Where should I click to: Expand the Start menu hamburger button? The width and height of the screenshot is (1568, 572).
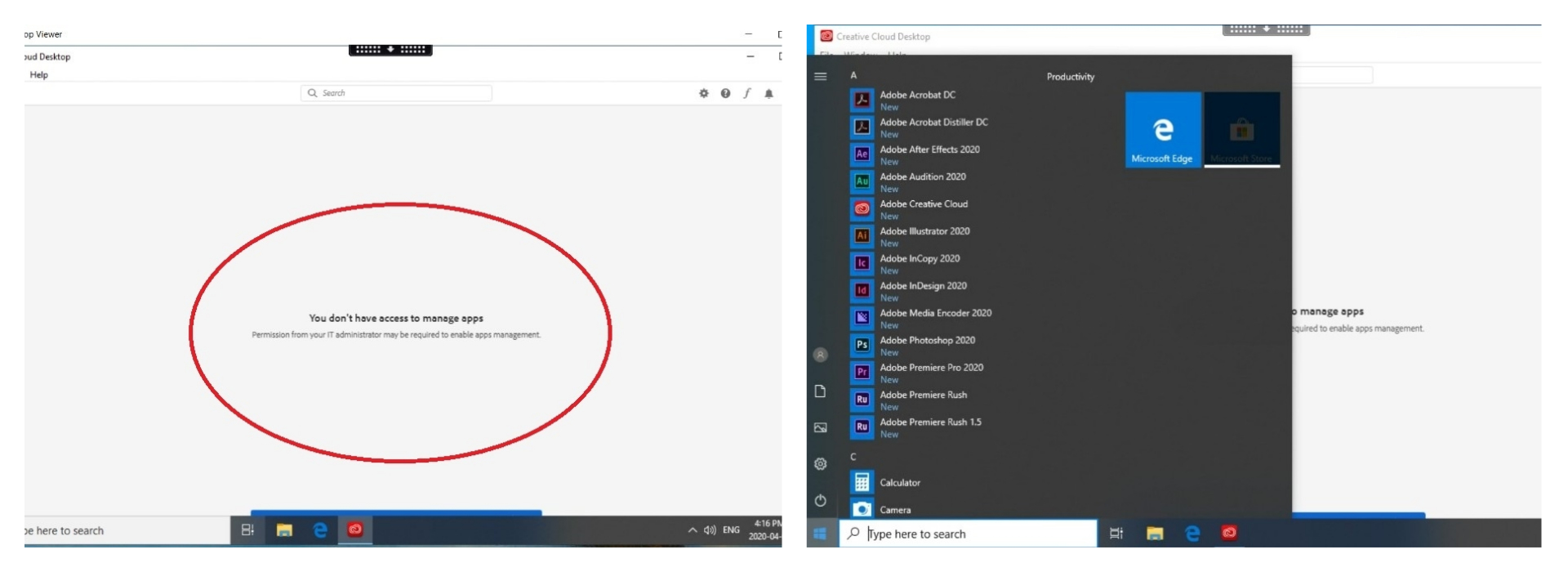point(821,76)
